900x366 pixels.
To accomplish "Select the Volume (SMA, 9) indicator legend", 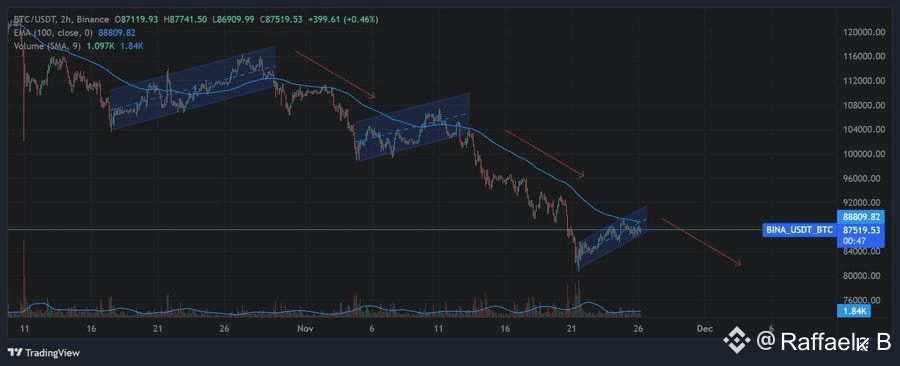I will 48,45.
